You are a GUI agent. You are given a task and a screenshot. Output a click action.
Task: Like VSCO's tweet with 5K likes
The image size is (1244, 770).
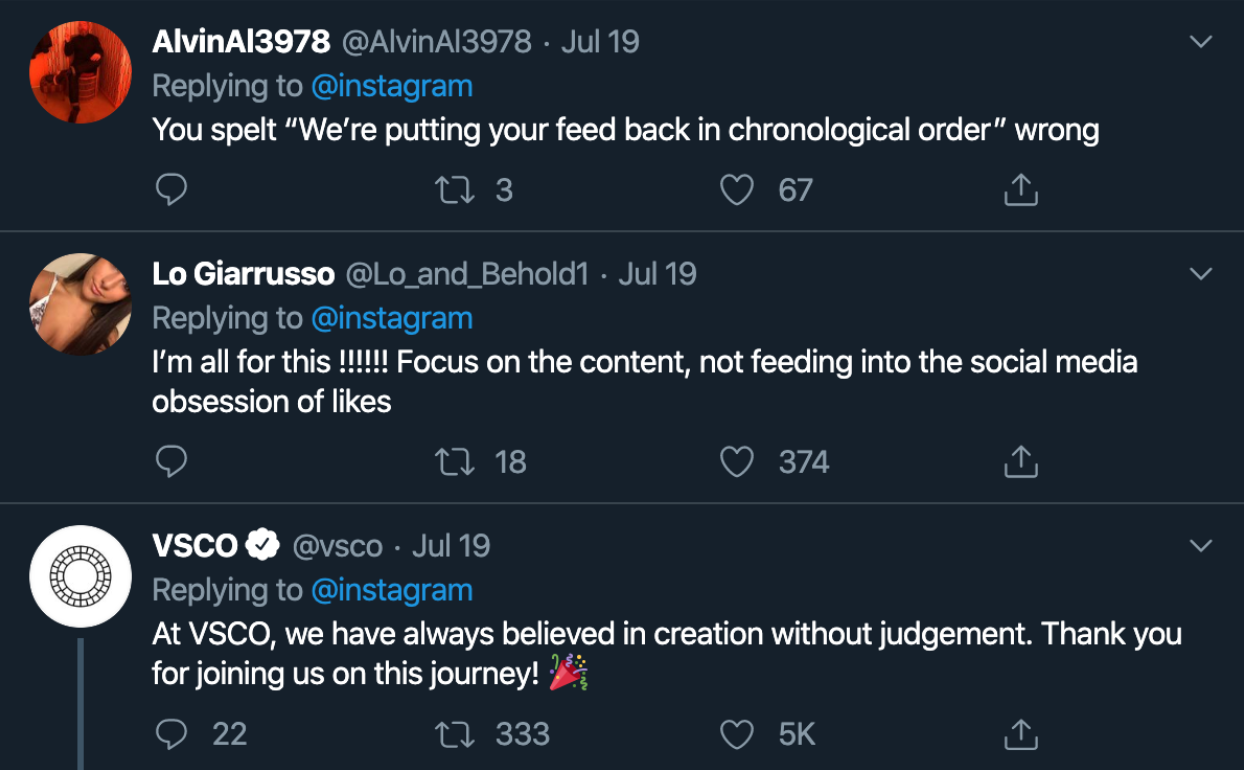[737, 735]
